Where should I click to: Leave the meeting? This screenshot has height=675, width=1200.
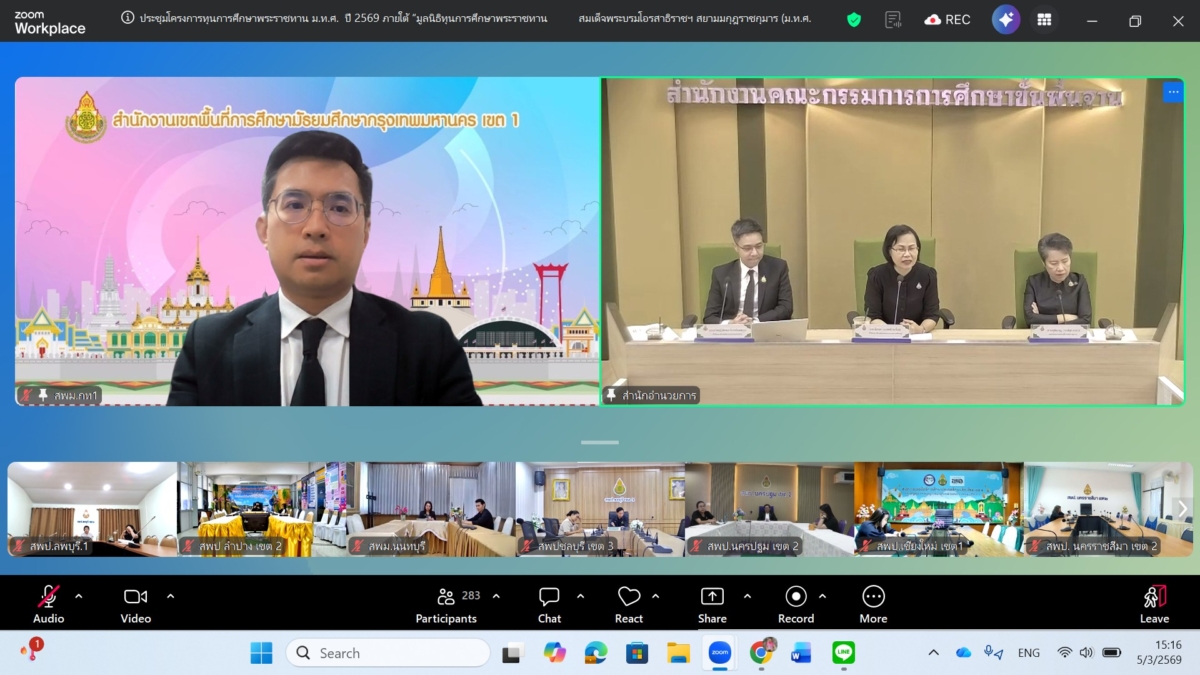click(1154, 604)
